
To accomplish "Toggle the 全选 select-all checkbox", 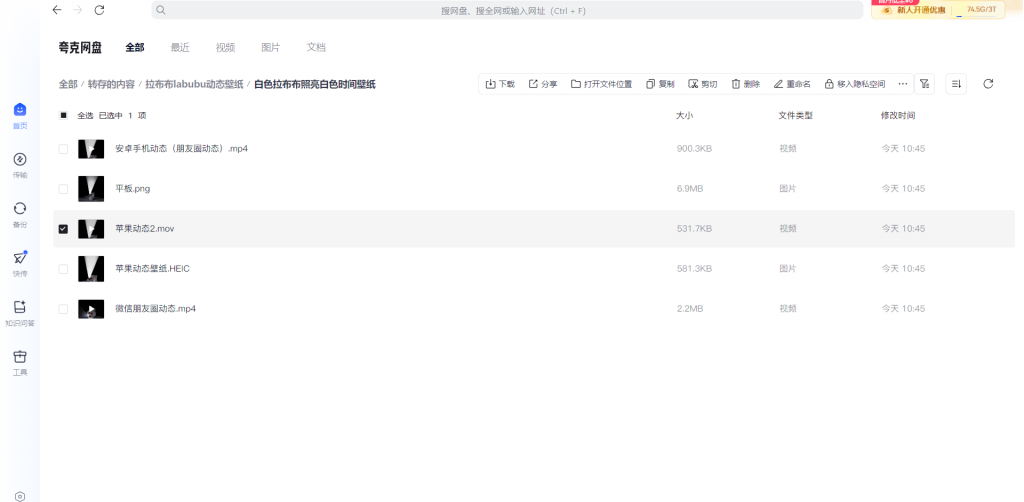I will pyautogui.click(x=63, y=116).
